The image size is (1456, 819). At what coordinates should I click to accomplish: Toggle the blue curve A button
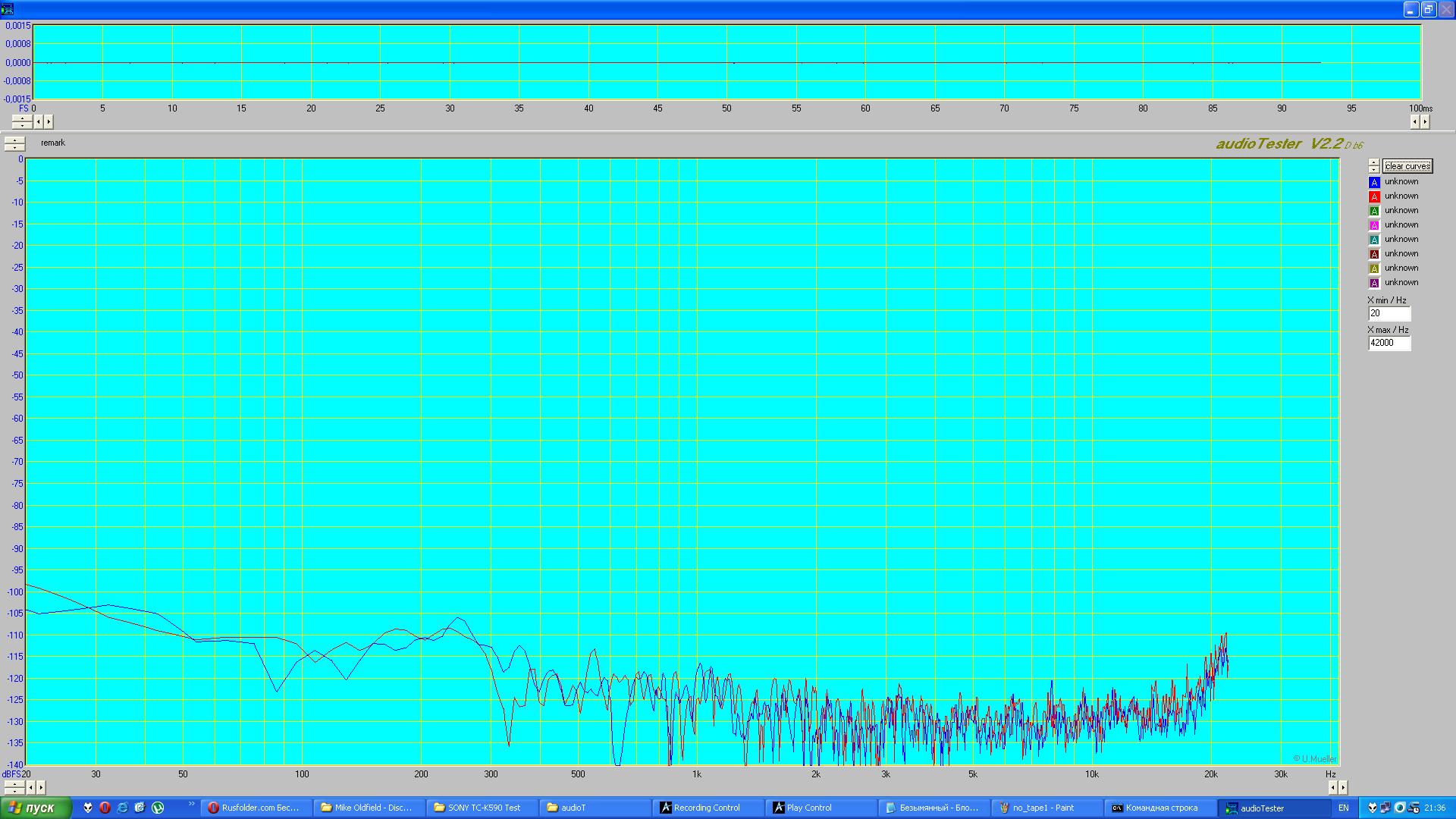[x=1373, y=182]
